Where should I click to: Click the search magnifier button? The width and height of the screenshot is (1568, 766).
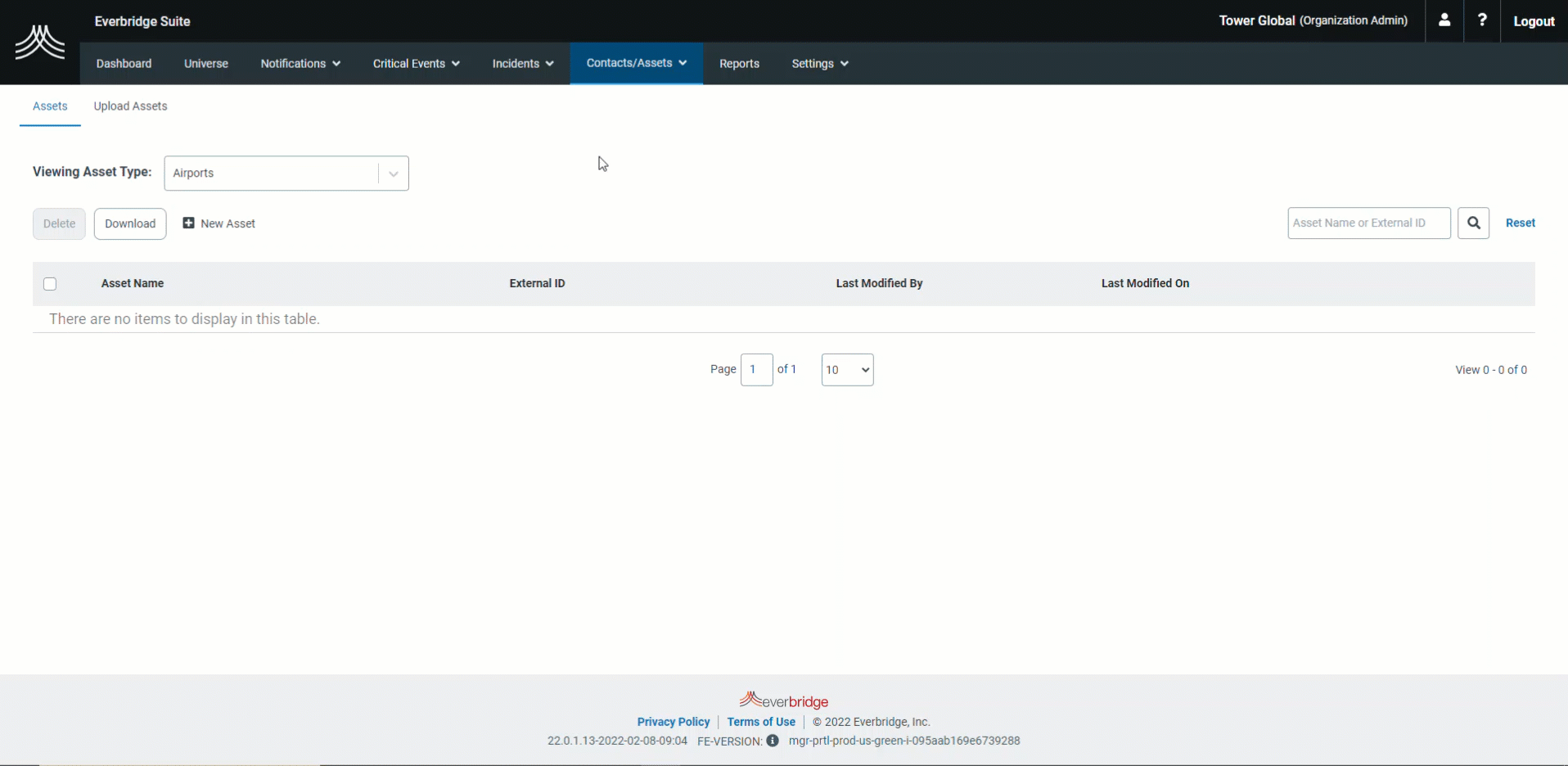tap(1473, 223)
